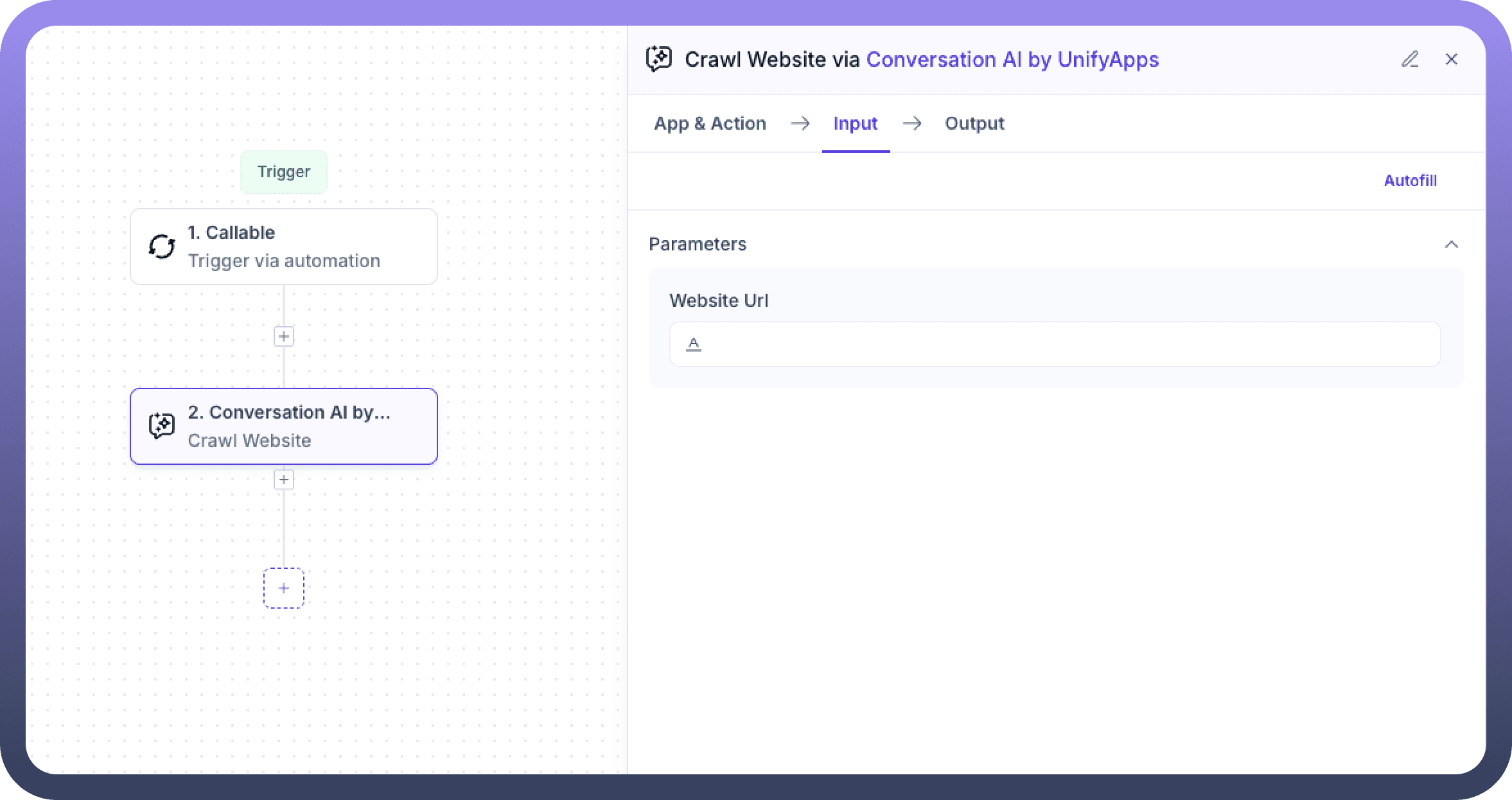Viewport: 1512px width, 800px height.
Task: Click the dashed add-step box at flow end
Action: 284,588
